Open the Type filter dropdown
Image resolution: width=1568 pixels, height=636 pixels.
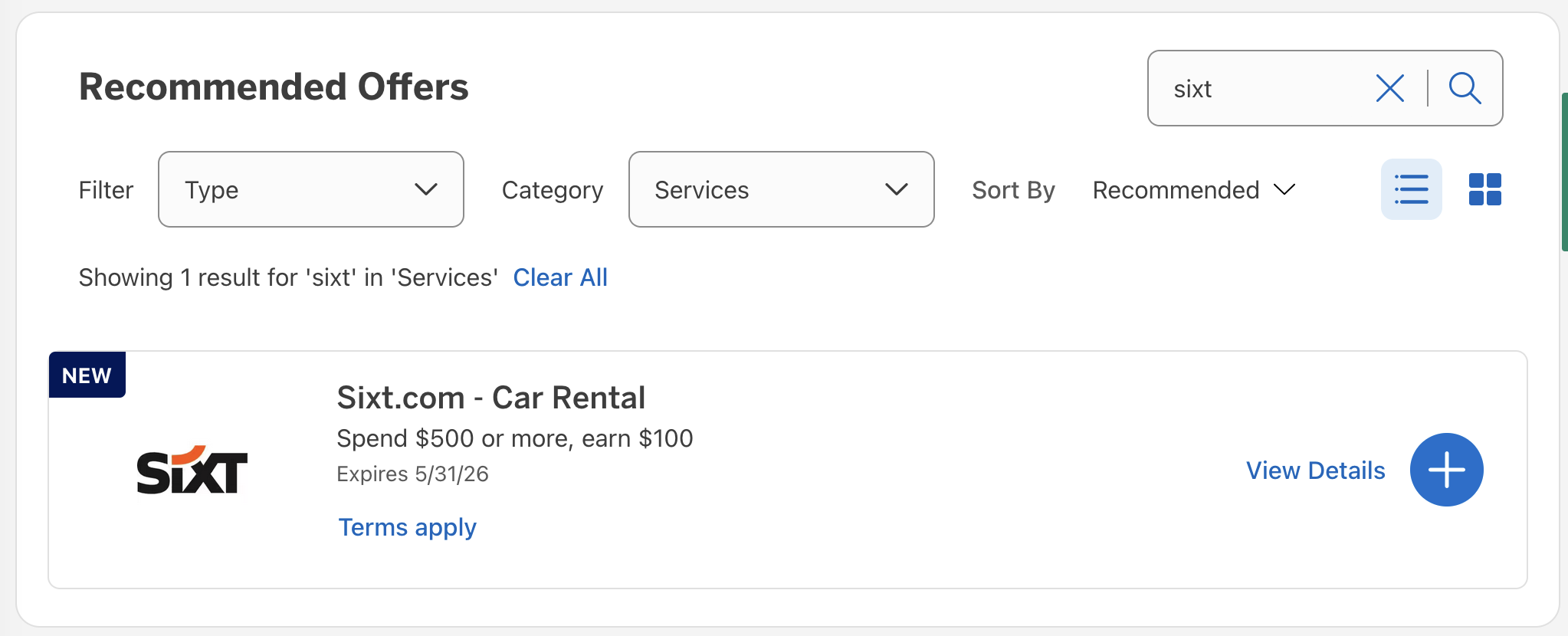coord(310,189)
